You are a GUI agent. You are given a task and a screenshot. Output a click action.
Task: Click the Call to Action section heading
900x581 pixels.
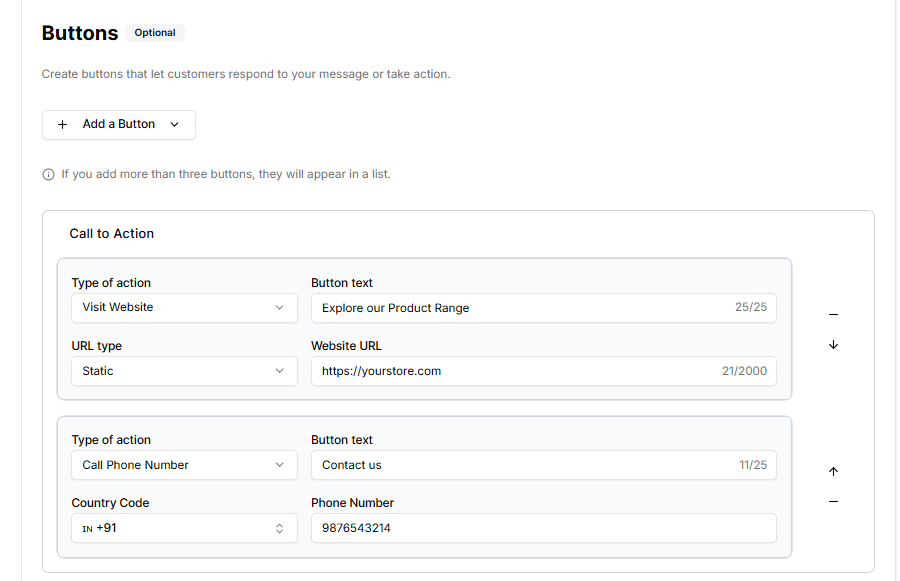[x=112, y=234]
